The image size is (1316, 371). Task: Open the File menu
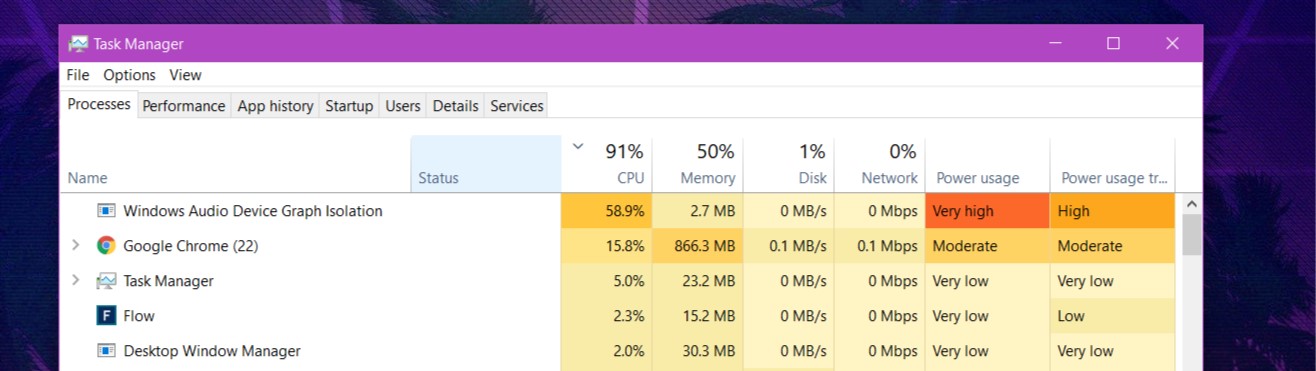(x=78, y=75)
